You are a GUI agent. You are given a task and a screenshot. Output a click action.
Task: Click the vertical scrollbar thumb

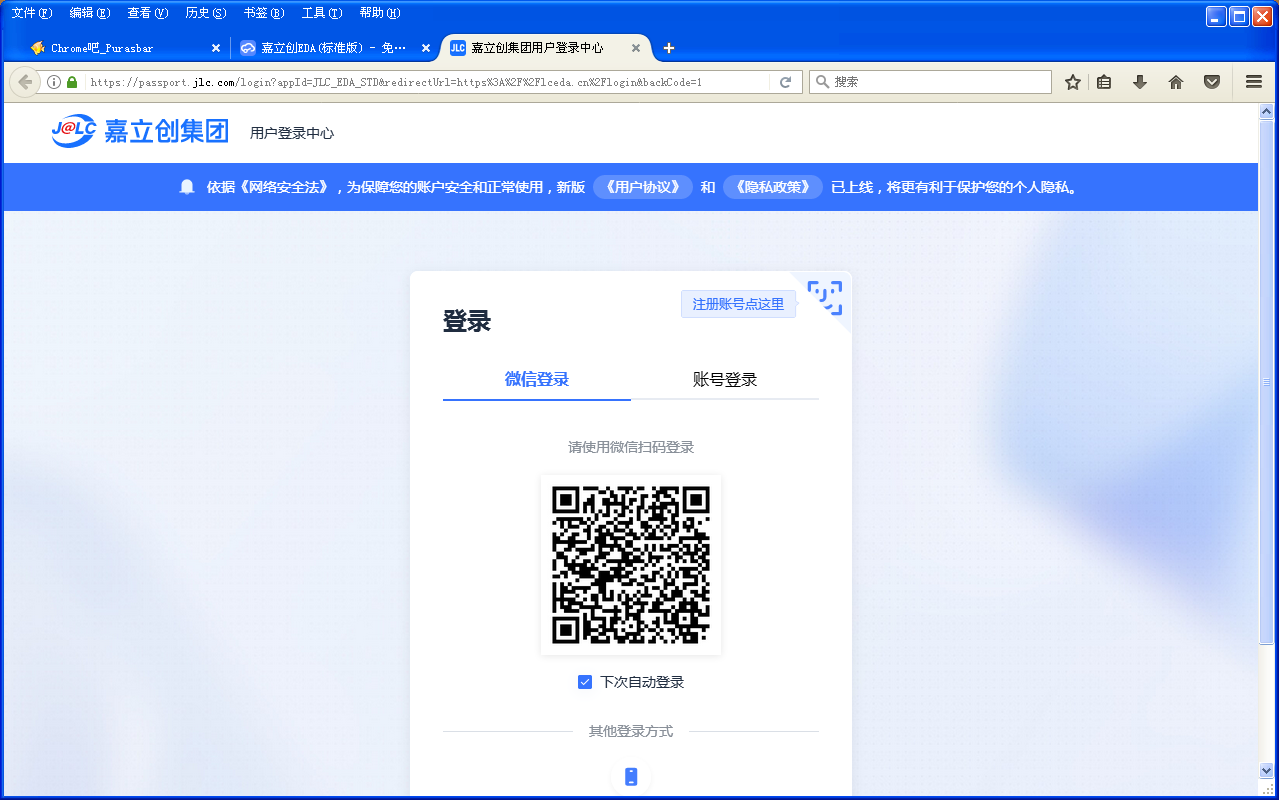point(1267,382)
